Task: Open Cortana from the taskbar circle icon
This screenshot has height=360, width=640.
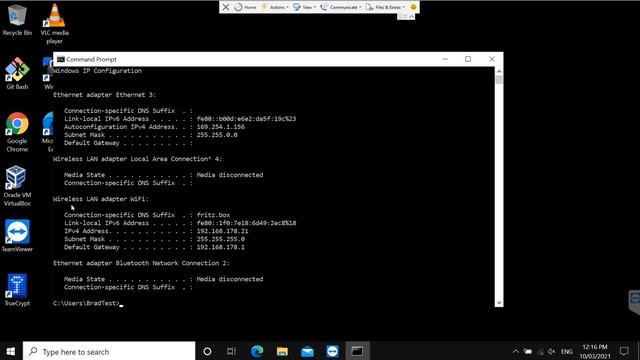Action: click(207, 351)
